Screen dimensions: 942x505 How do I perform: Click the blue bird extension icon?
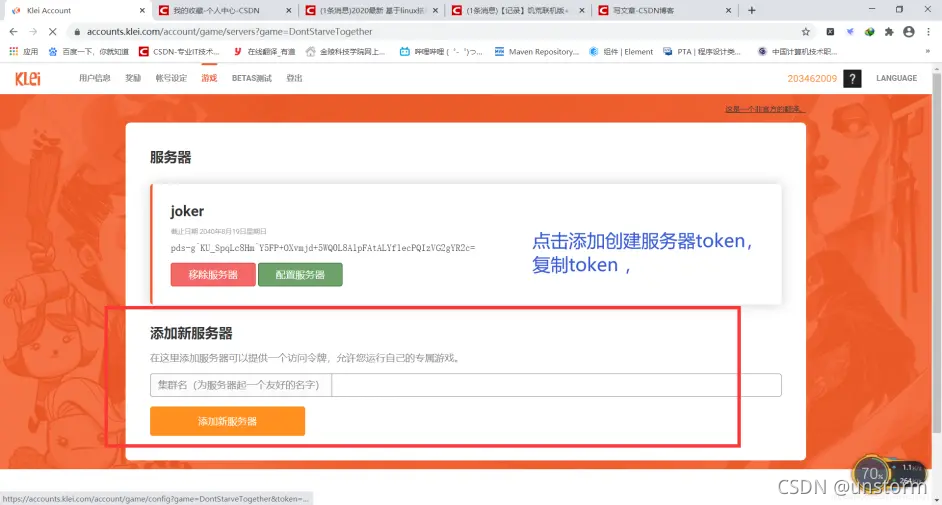click(x=850, y=32)
